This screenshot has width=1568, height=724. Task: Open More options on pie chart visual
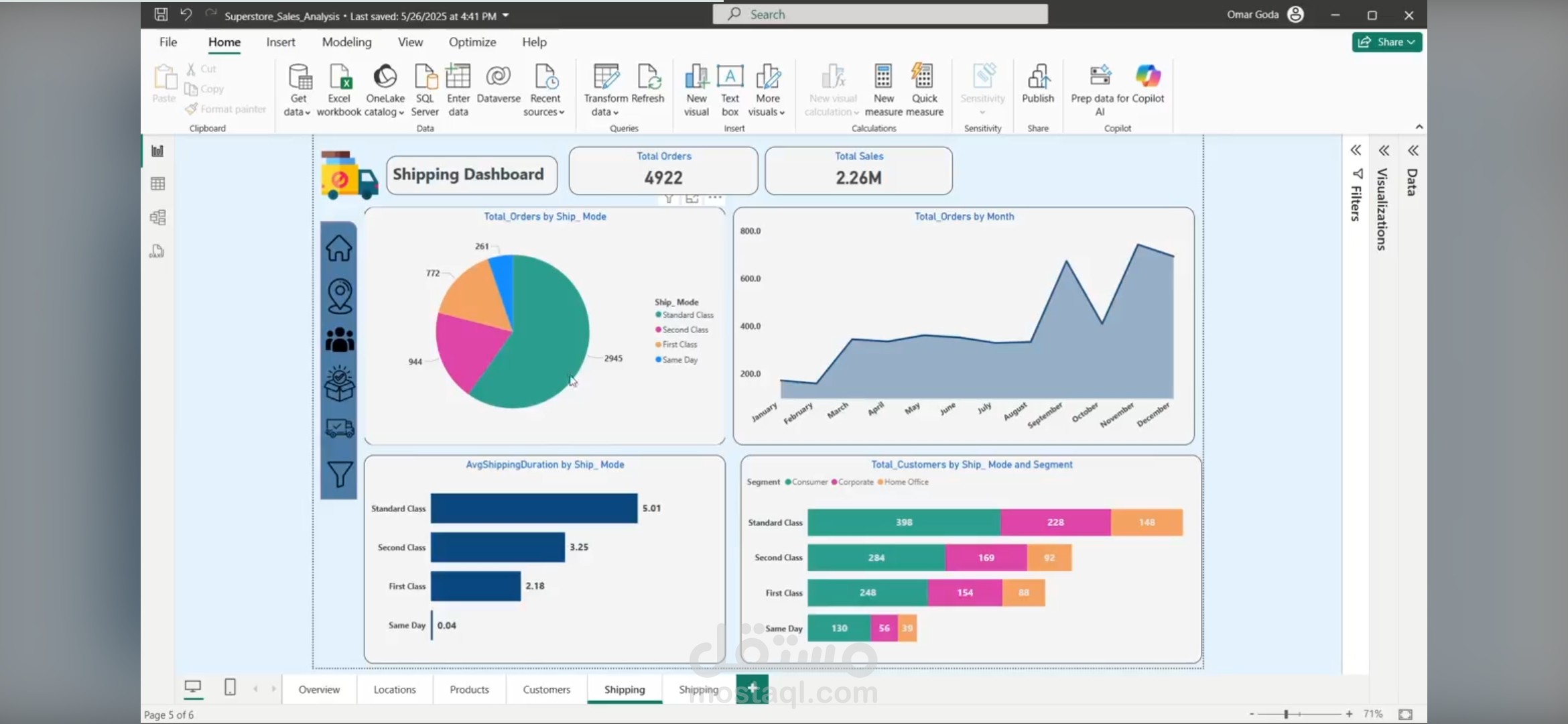coord(715,198)
